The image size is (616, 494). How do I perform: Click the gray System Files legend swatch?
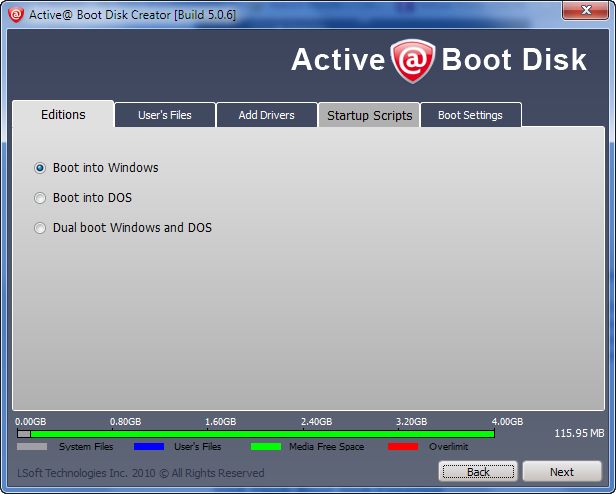click(x=32, y=447)
